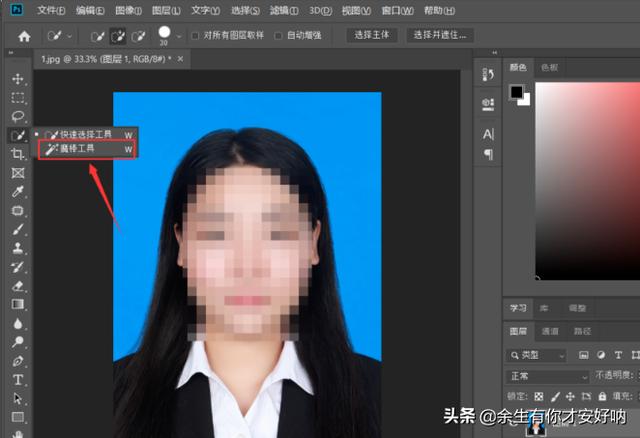Toggle the 自动增强 checkbox
Screen dimensions: 640x438
click(x=279, y=36)
